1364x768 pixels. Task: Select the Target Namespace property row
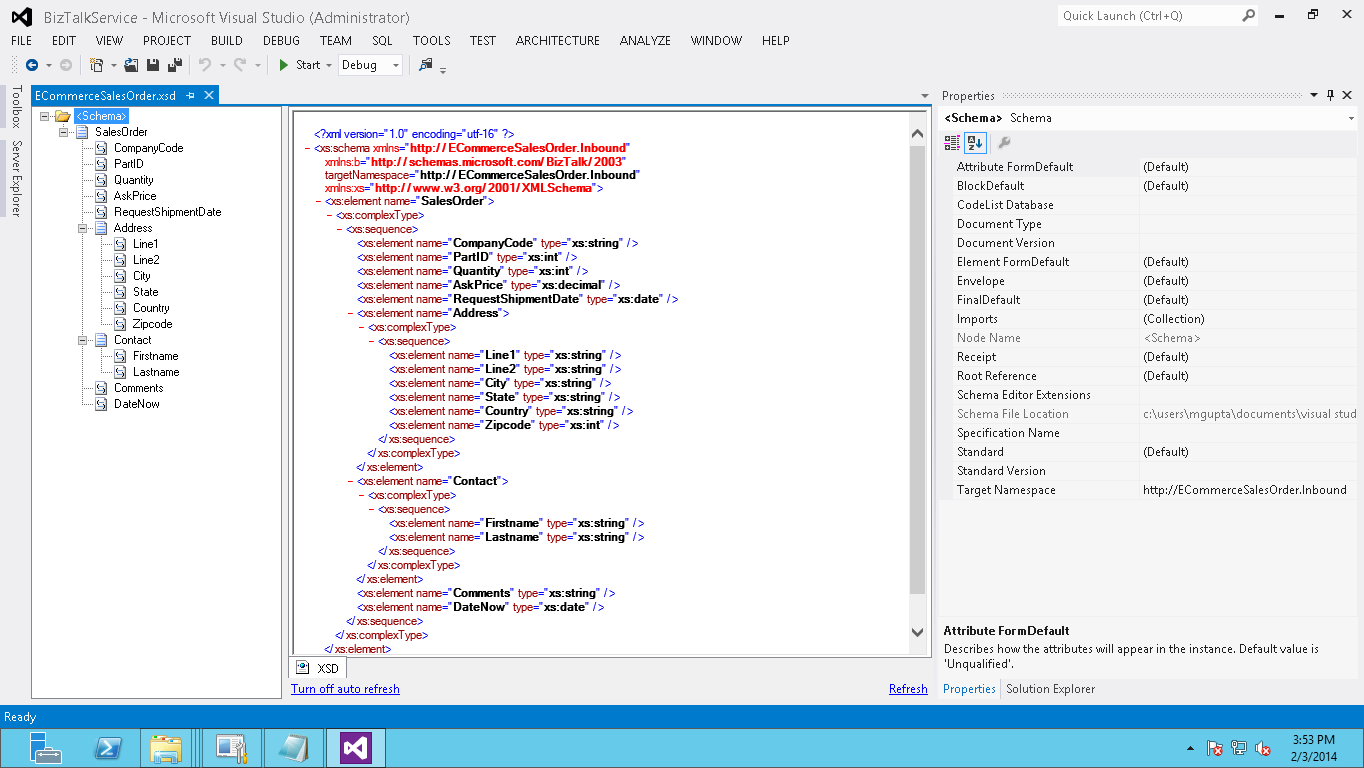1150,490
